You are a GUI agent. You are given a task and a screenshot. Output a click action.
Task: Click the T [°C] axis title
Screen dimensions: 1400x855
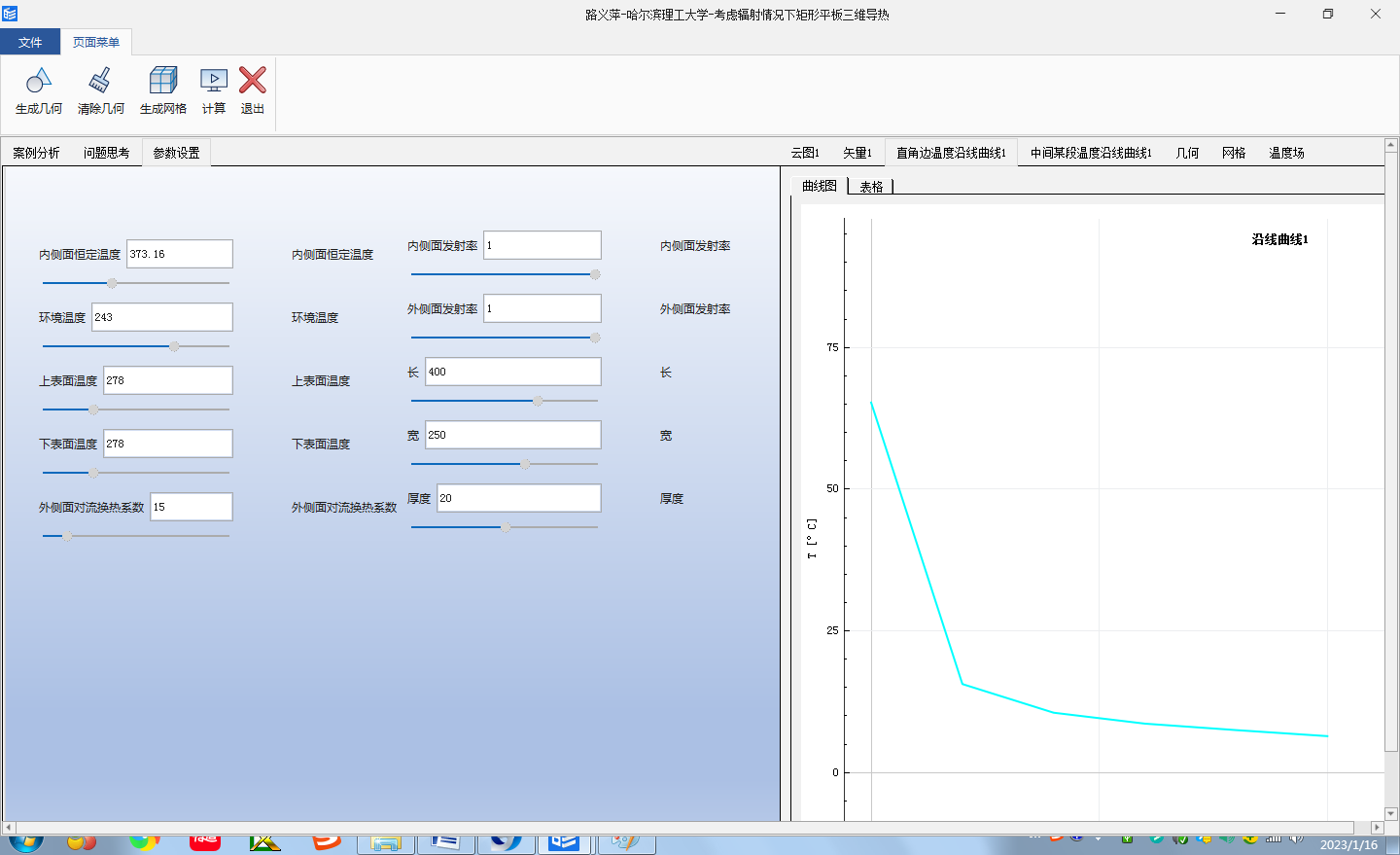point(812,539)
